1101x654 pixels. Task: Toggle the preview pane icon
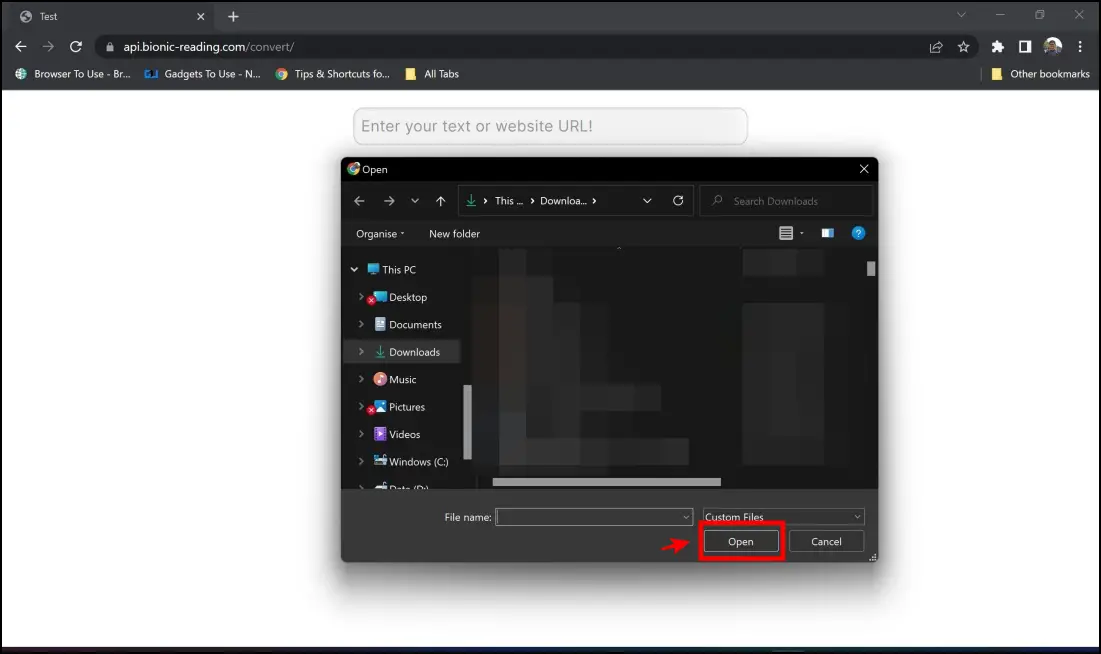(828, 233)
